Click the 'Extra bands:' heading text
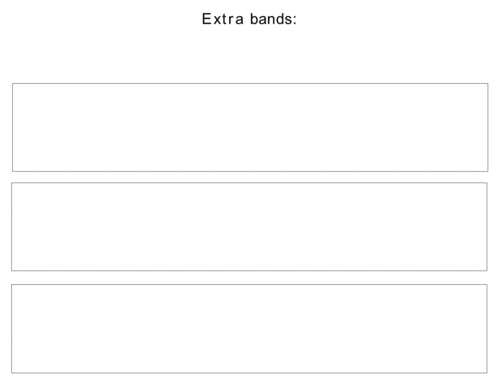Image resolution: width=500 pixels, height=386 pixels. 249,19
